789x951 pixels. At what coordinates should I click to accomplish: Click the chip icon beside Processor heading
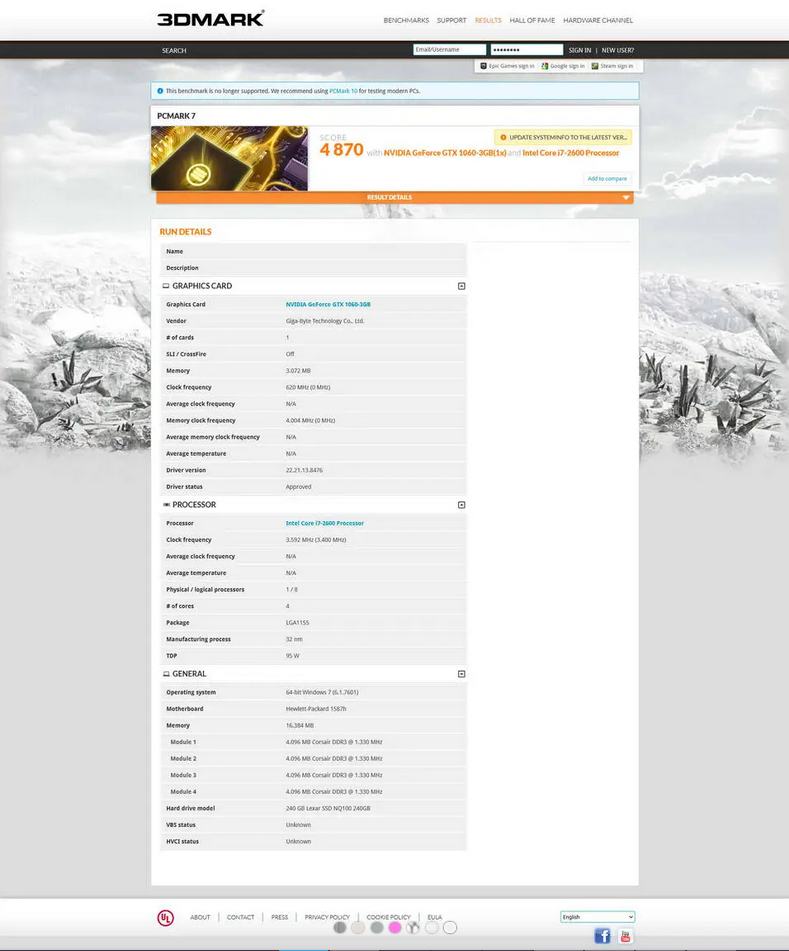coord(166,505)
